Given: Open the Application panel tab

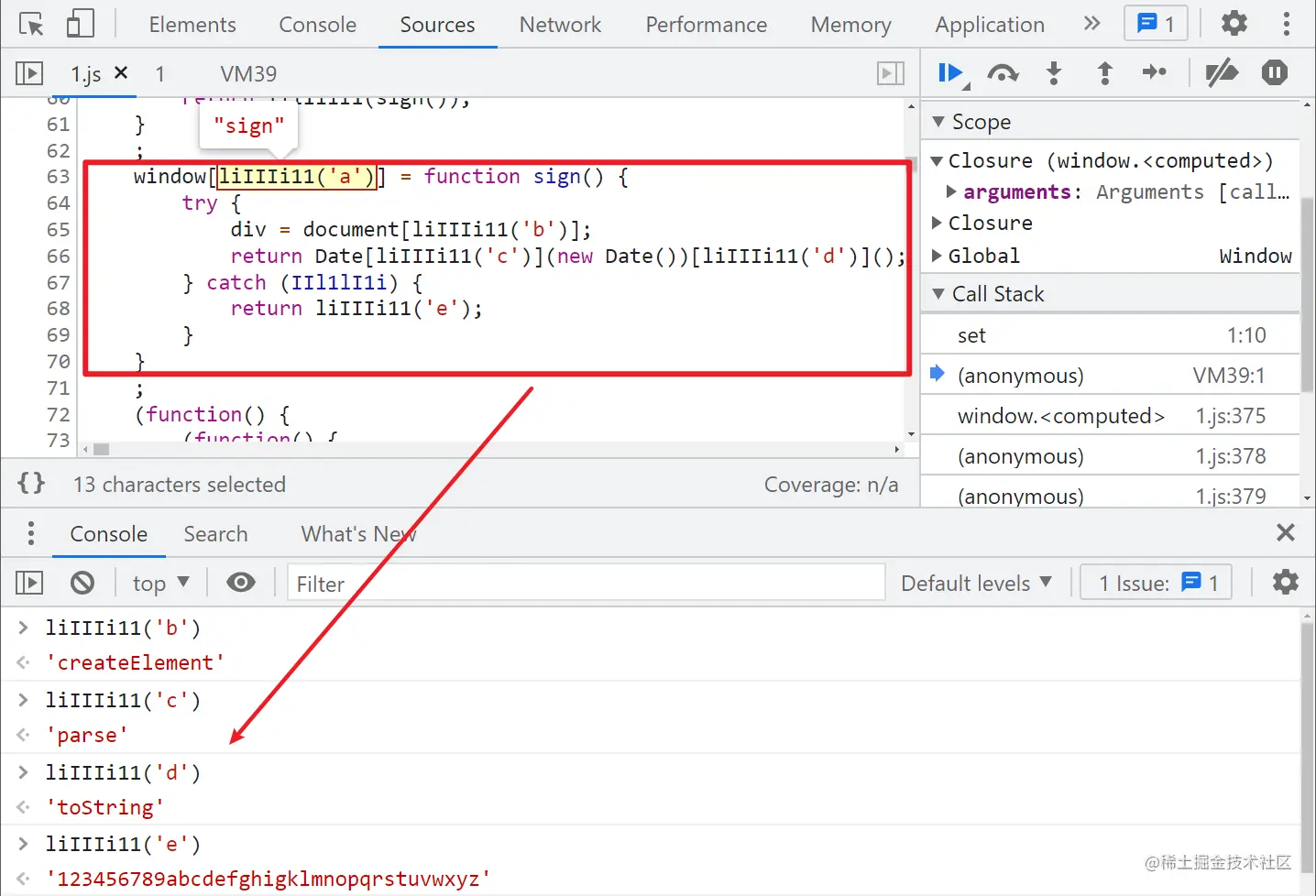Looking at the screenshot, I should coord(990,25).
